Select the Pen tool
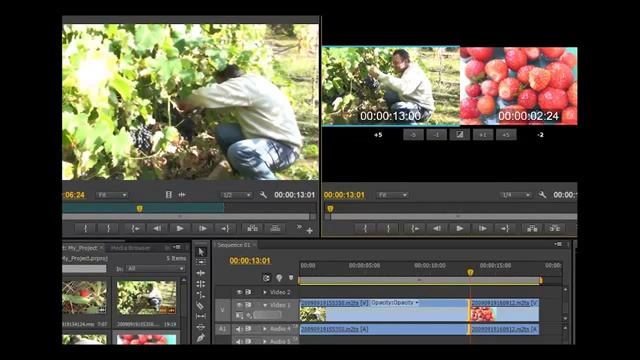 (x=200, y=338)
